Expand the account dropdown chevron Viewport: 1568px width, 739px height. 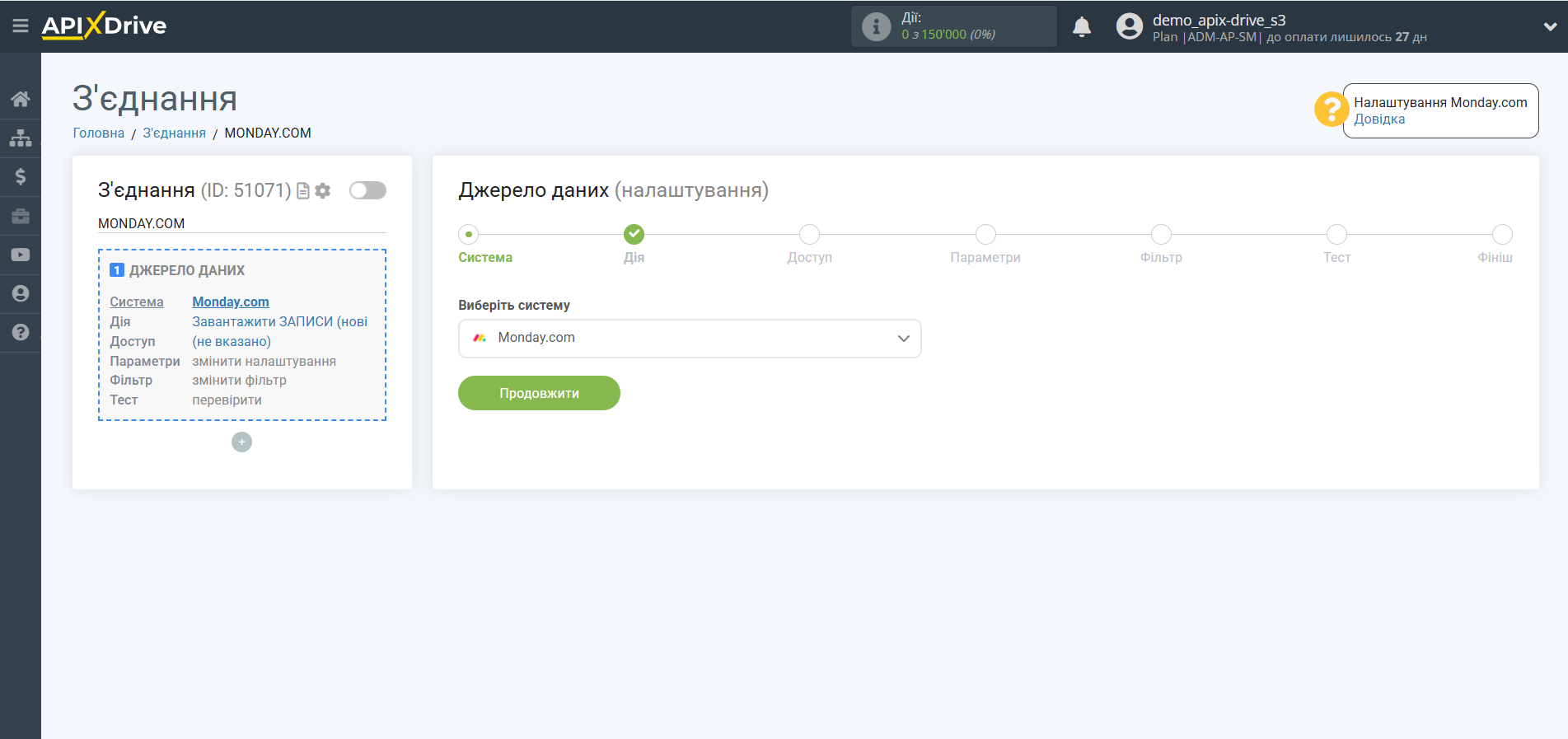[x=1550, y=26]
